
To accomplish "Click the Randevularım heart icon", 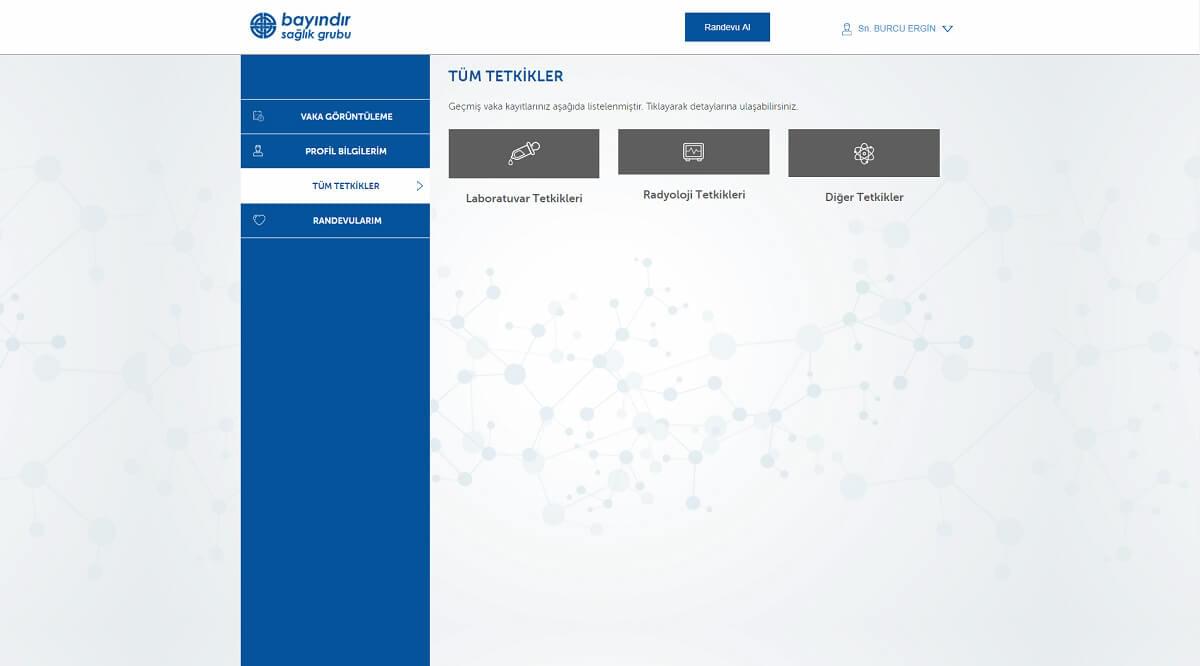I will point(259,220).
